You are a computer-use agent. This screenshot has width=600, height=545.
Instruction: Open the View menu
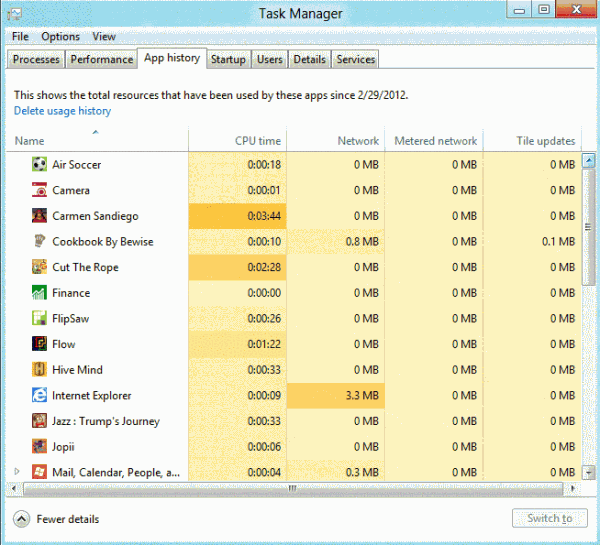pyautogui.click(x=104, y=37)
